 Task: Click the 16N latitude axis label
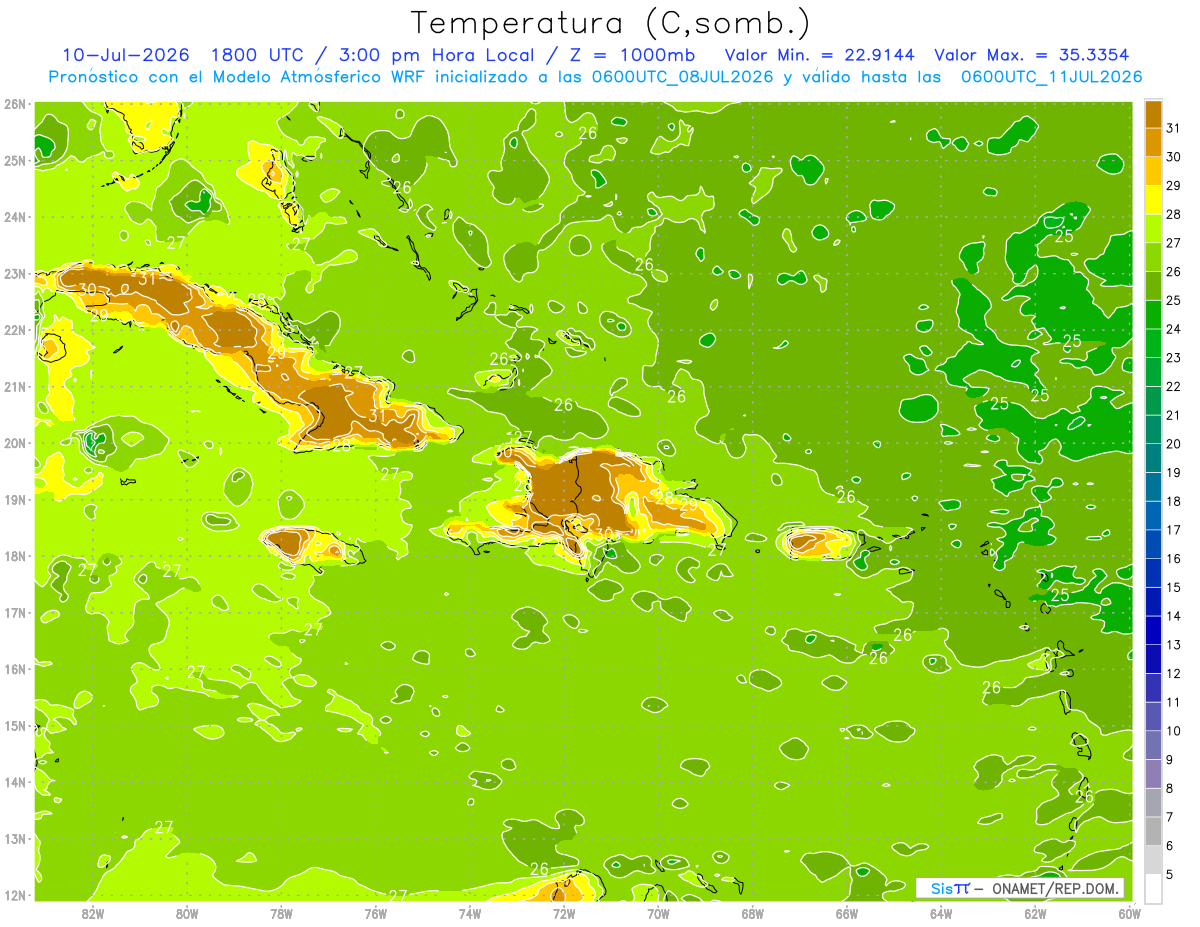(x=15, y=669)
